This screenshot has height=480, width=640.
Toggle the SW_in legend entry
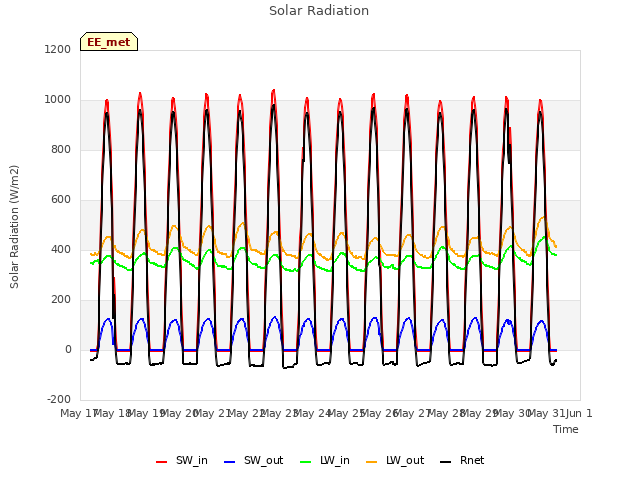pos(182,460)
